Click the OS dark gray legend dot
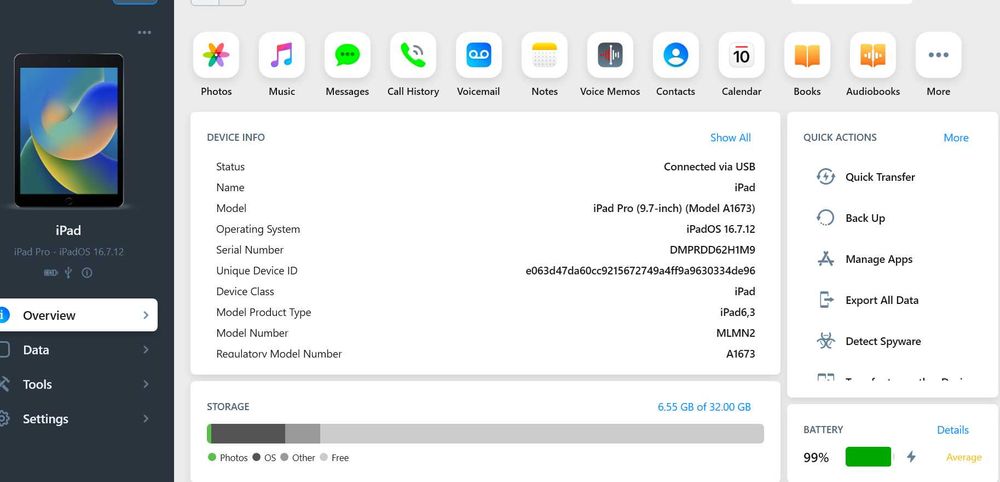The height and width of the screenshot is (482, 1000). (256, 457)
